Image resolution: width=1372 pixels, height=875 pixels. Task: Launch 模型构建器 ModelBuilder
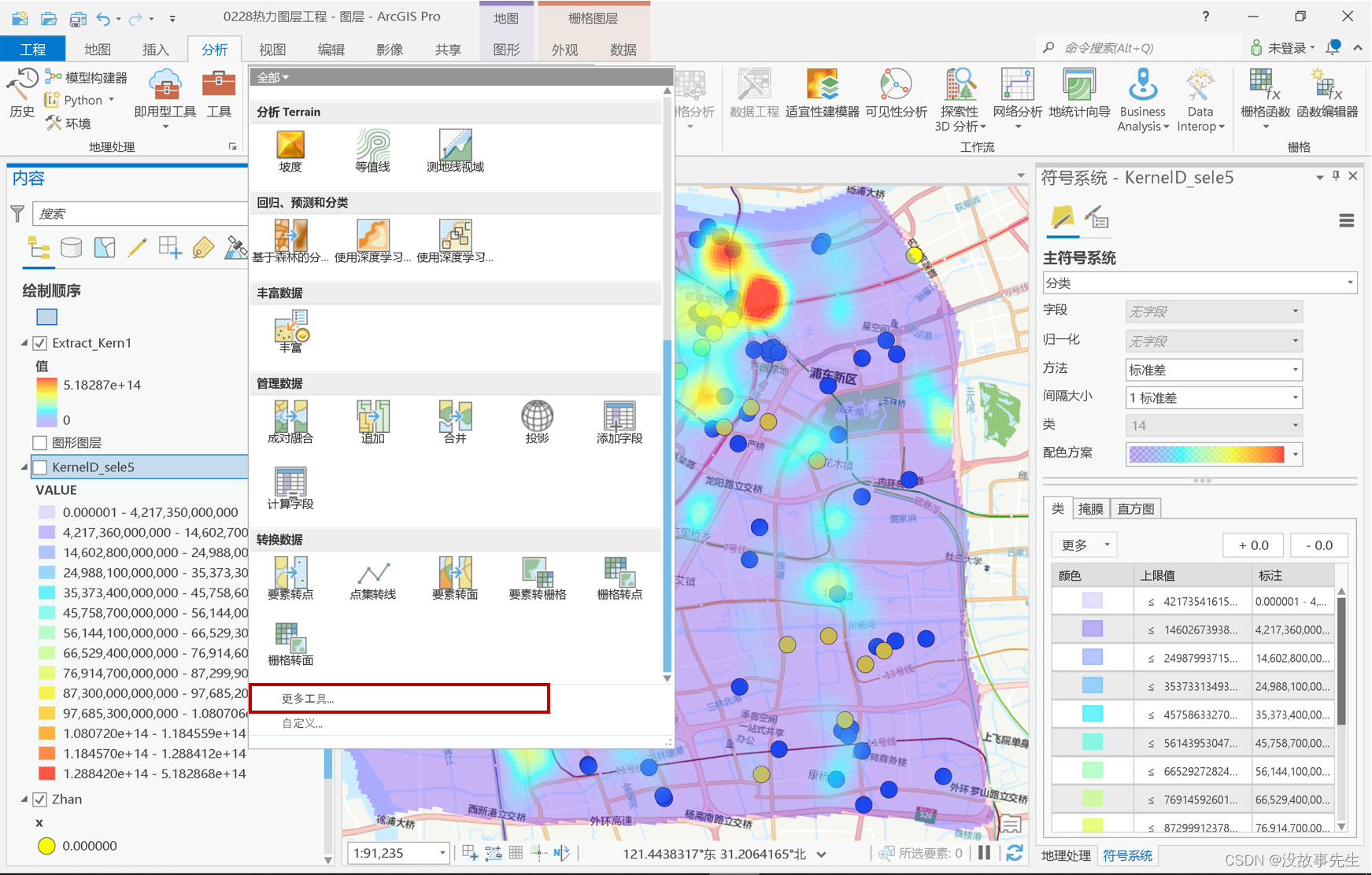click(x=87, y=77)
